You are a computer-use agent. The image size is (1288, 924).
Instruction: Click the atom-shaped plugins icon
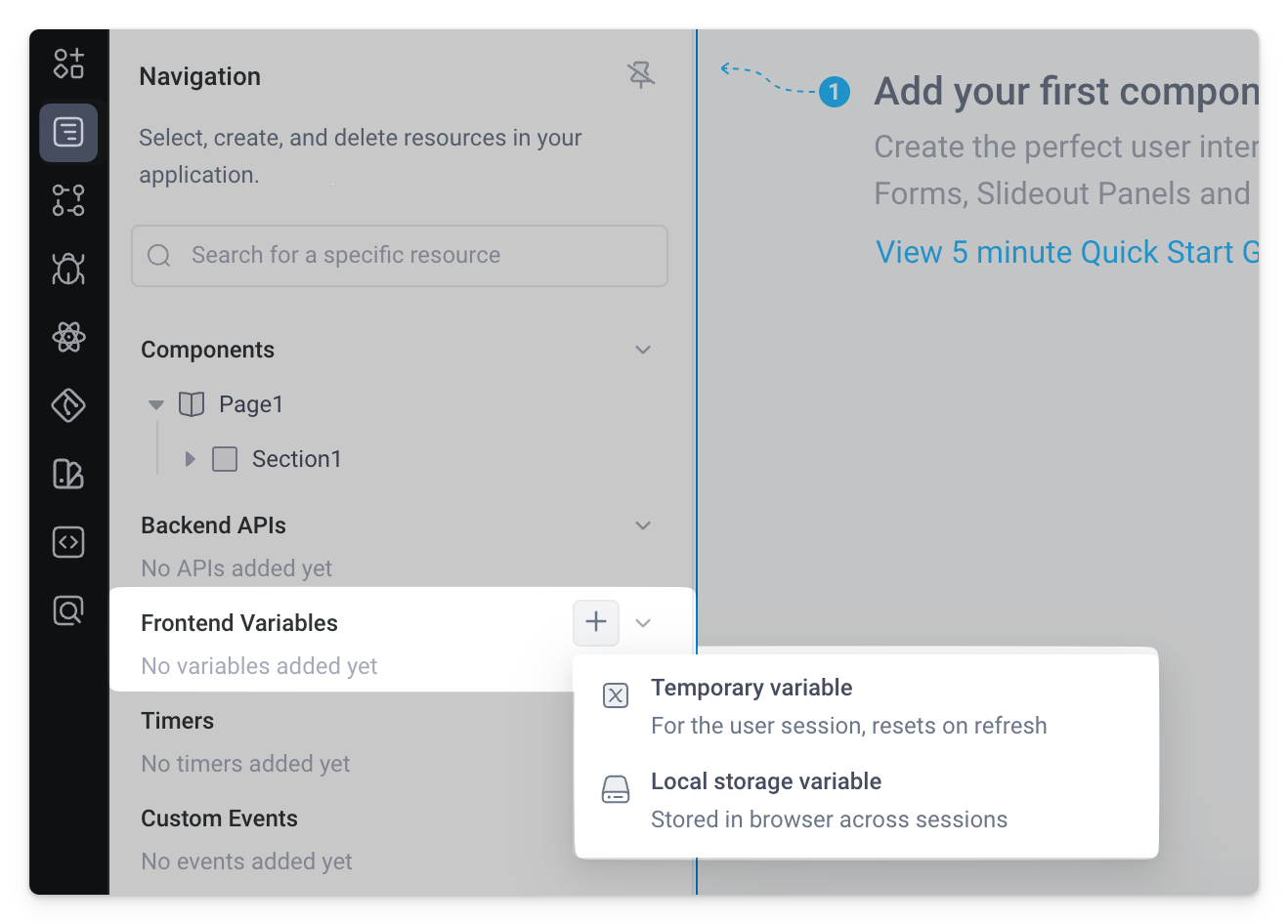(67, 337)
